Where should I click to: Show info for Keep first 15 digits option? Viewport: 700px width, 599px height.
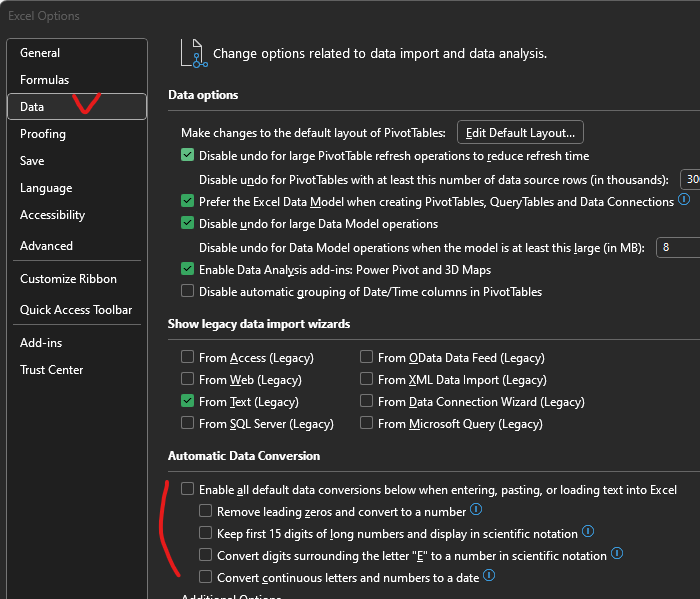(588, 531)
